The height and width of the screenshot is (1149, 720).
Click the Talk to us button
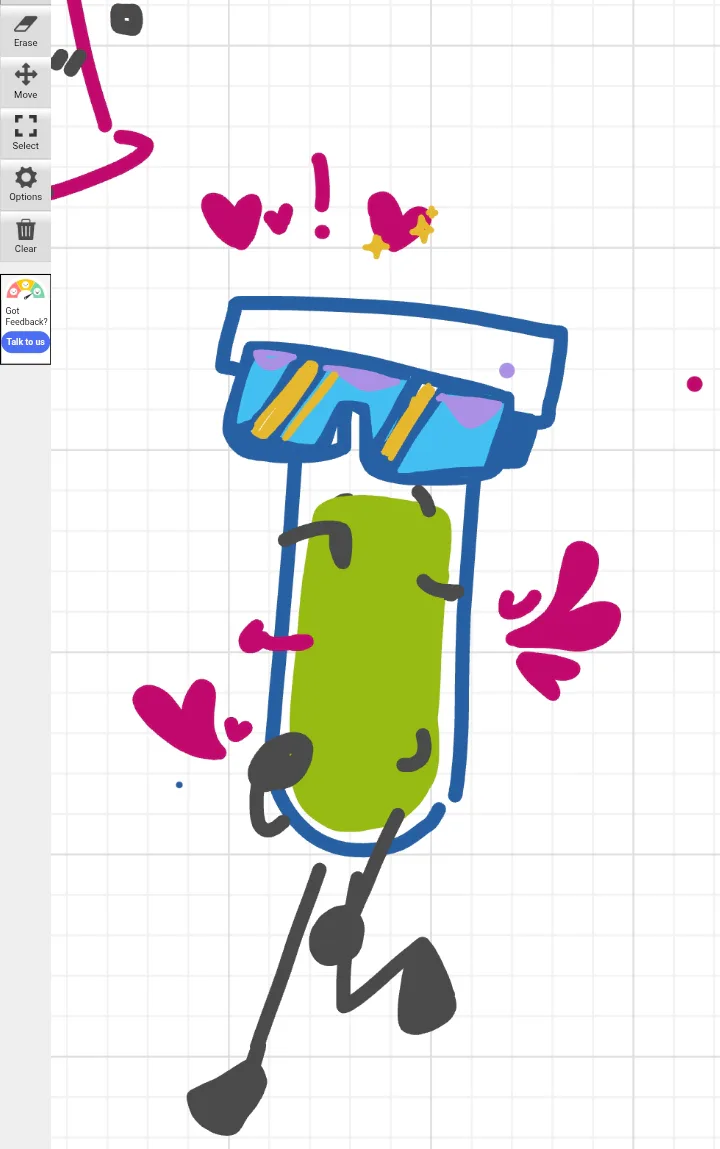pyautogui.click(x=26, y=341)
